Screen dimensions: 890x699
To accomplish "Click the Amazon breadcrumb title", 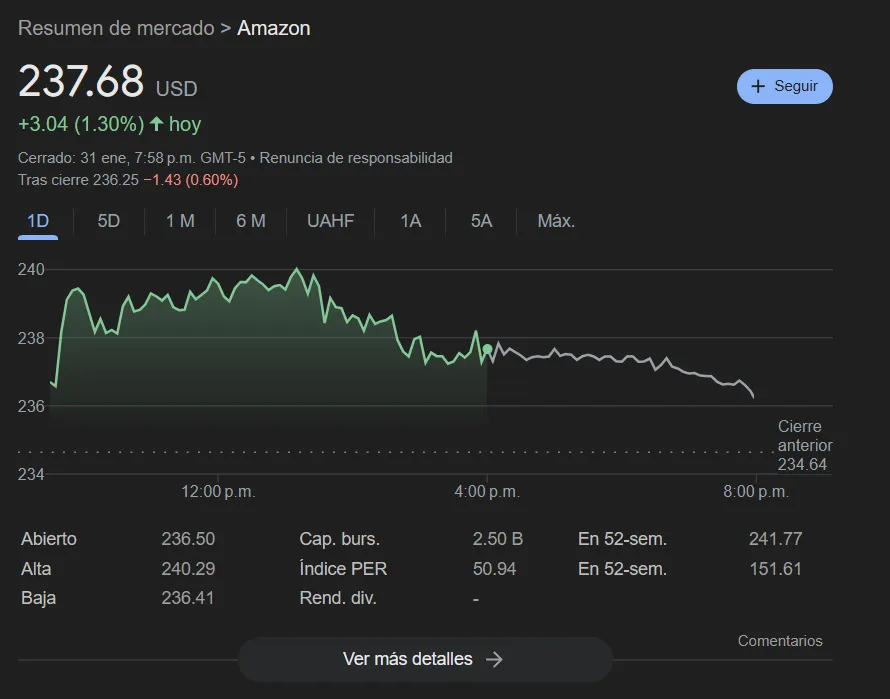I will [274, 28].
